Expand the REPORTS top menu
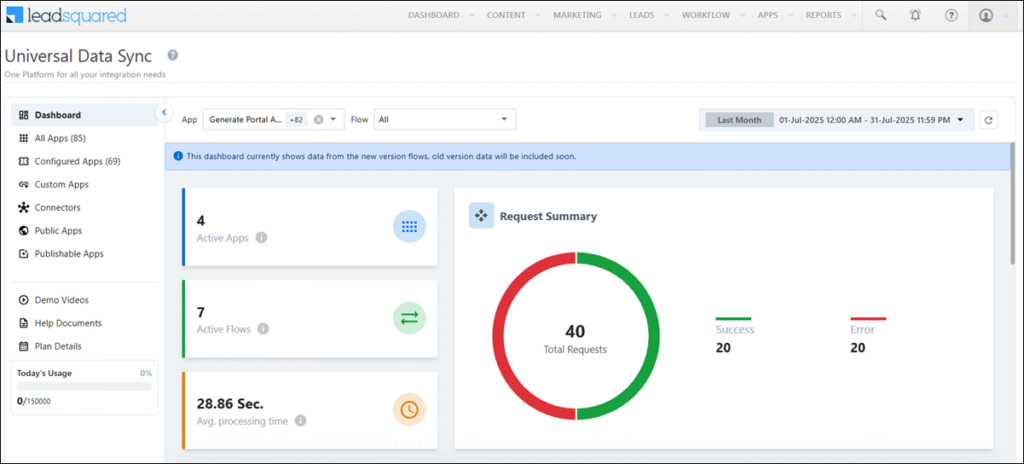 [831, 15]
